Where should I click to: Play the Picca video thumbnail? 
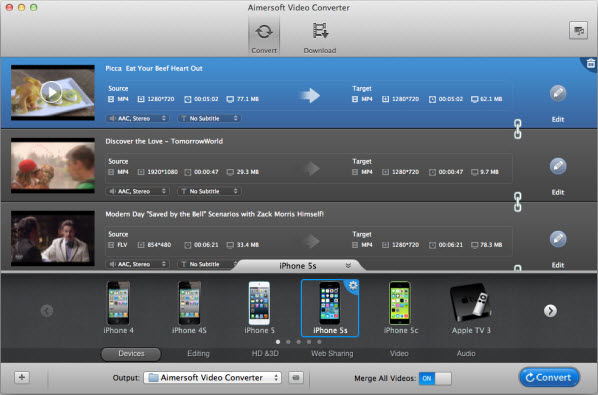tap(51, 92)
